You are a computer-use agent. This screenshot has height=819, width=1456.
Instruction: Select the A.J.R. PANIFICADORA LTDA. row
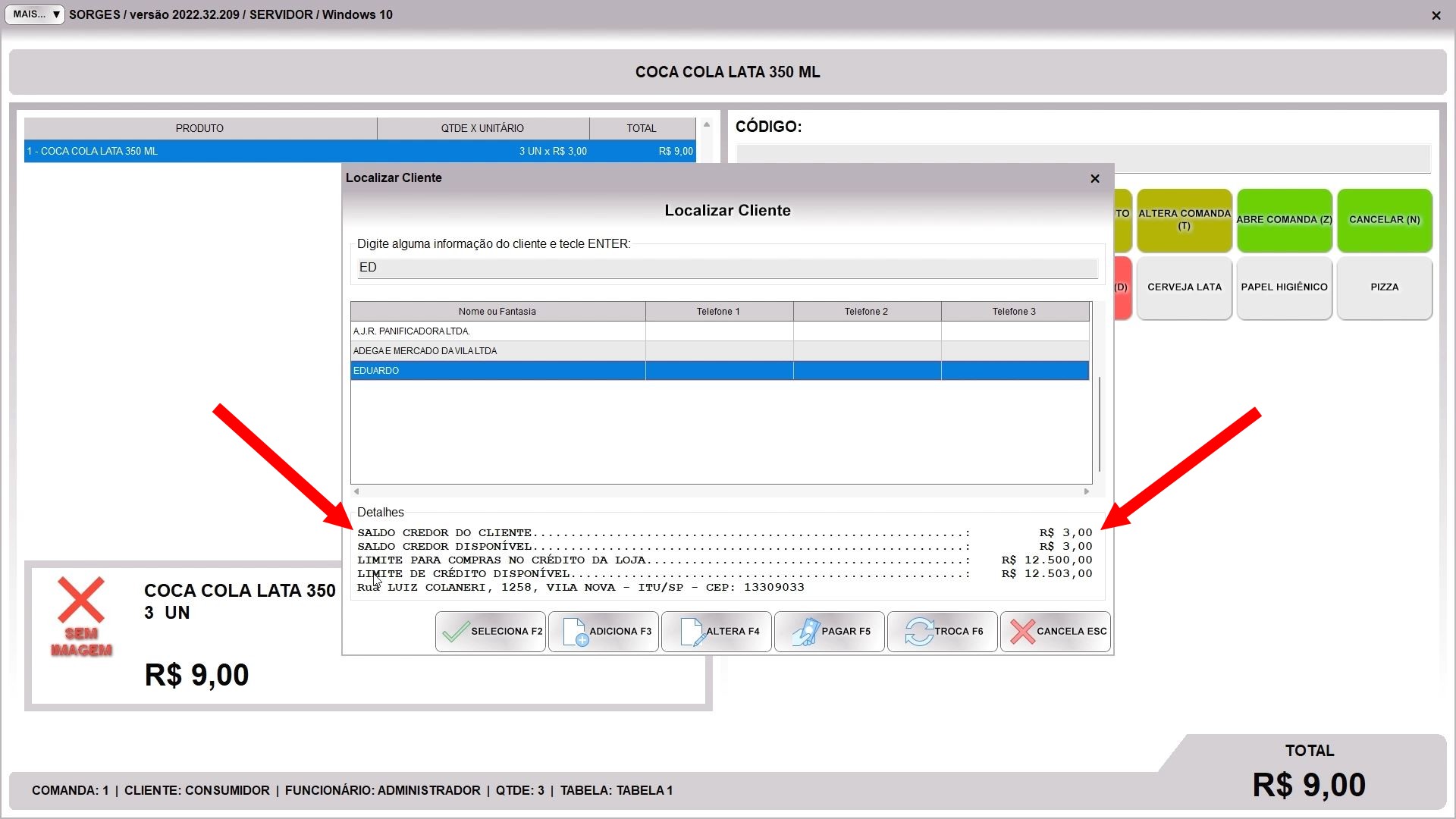(x=720, y=331)
